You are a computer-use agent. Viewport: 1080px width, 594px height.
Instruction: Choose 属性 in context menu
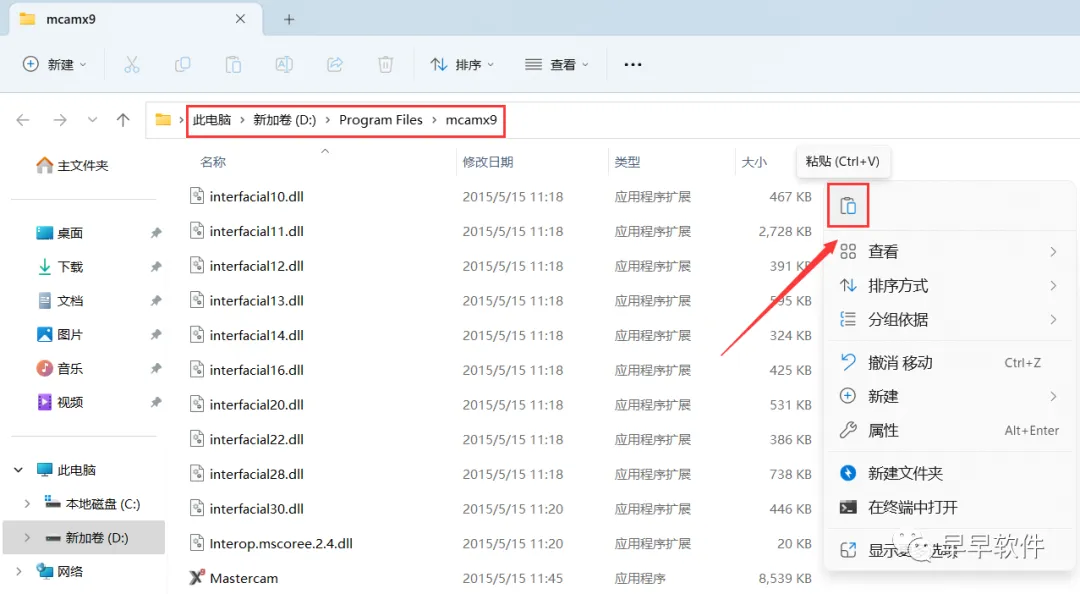pyautogui.click(x=950, y=431)
